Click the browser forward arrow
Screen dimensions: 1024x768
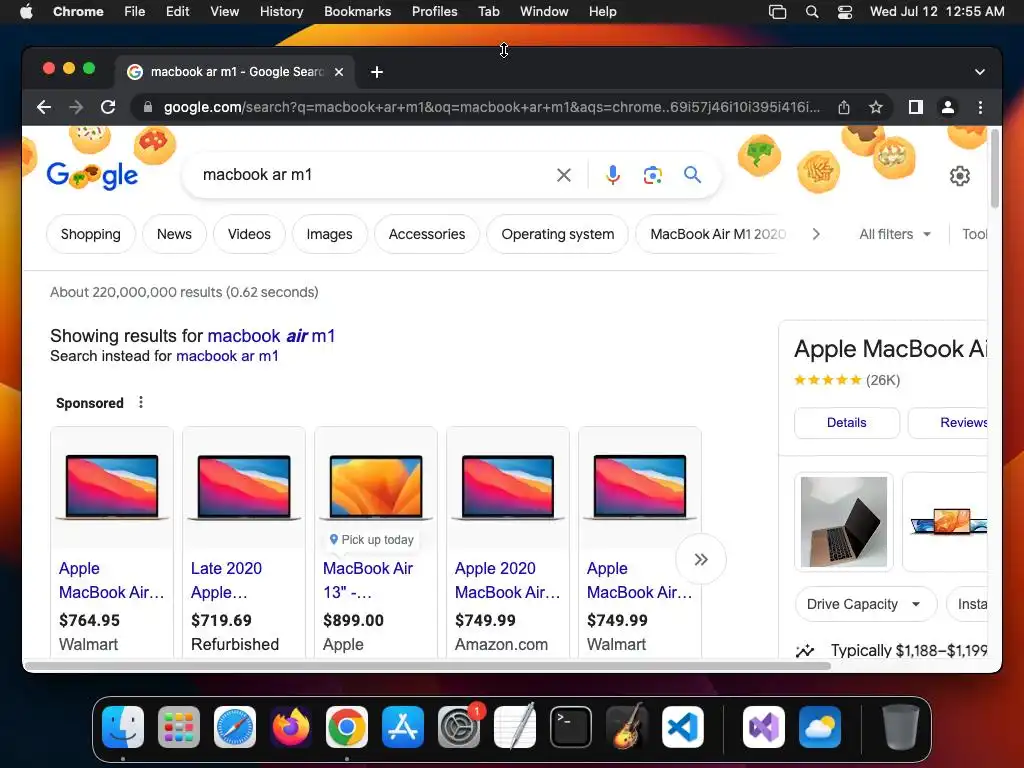[76, 107]
